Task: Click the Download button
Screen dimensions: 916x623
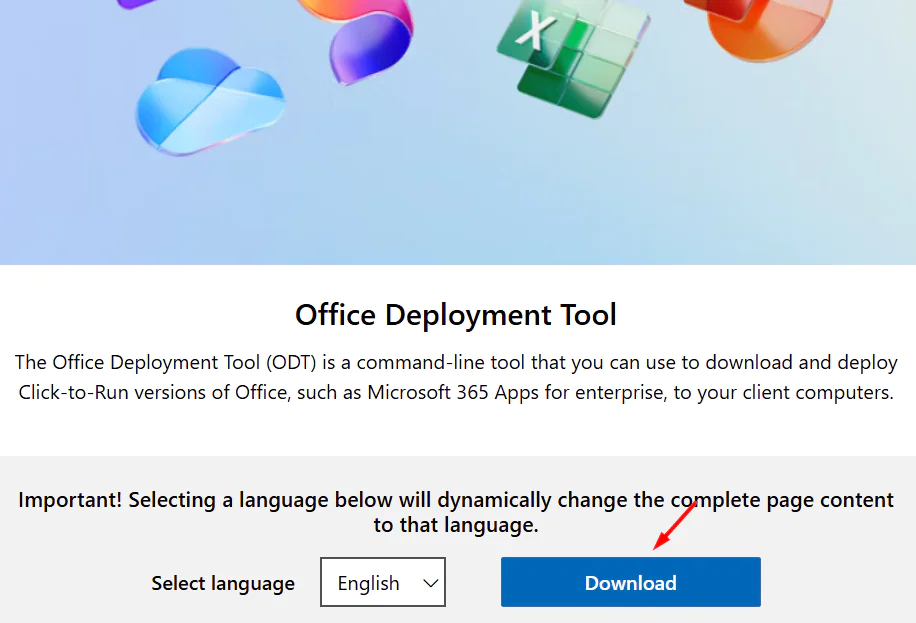Action: tap(630, 582)
